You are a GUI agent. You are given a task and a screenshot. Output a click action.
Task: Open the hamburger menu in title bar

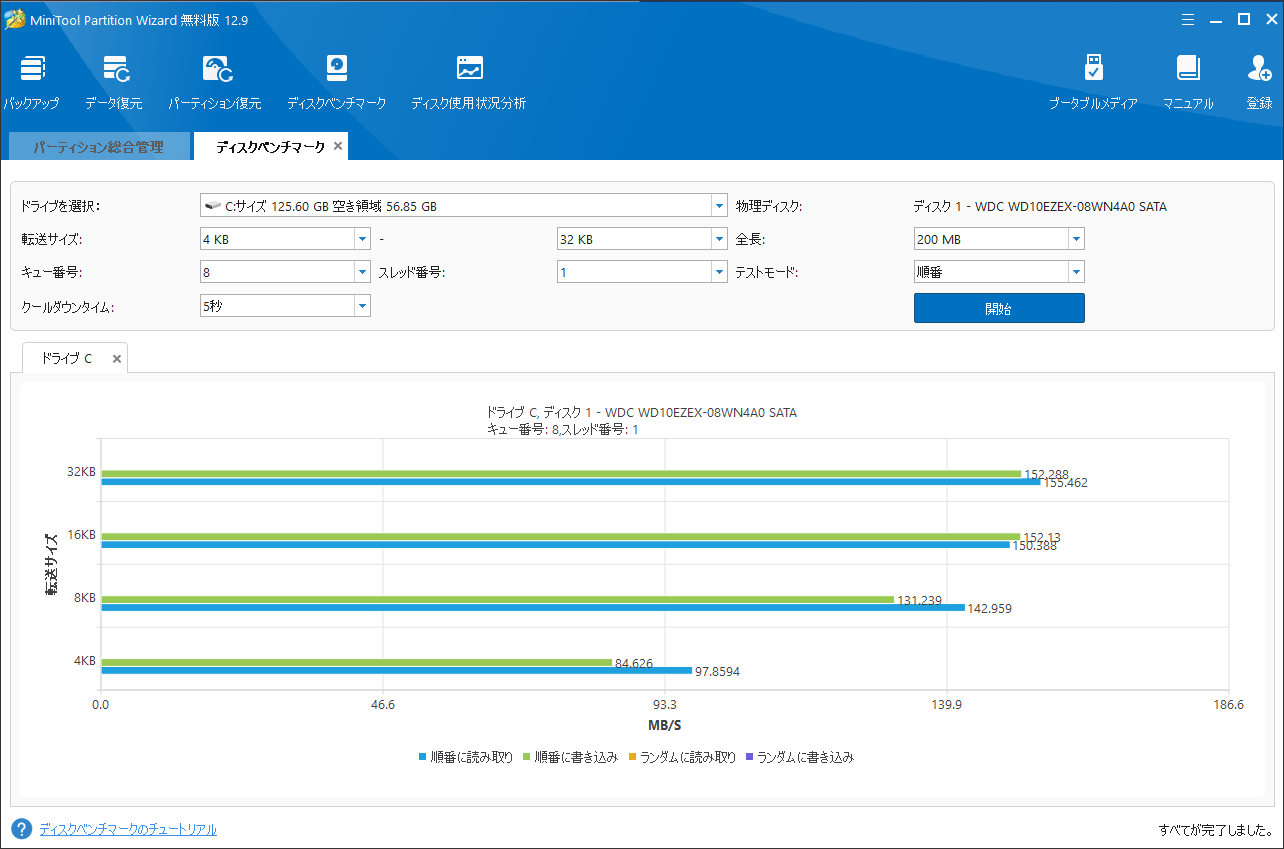(1187, 19)
